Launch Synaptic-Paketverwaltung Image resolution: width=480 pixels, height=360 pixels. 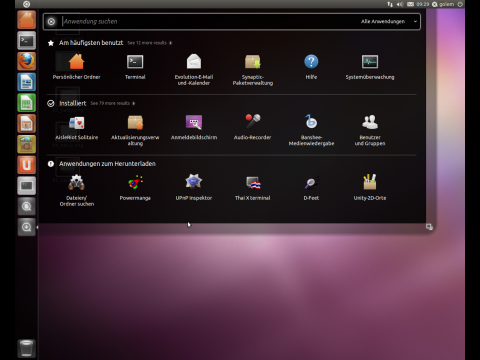click(253, 69)
